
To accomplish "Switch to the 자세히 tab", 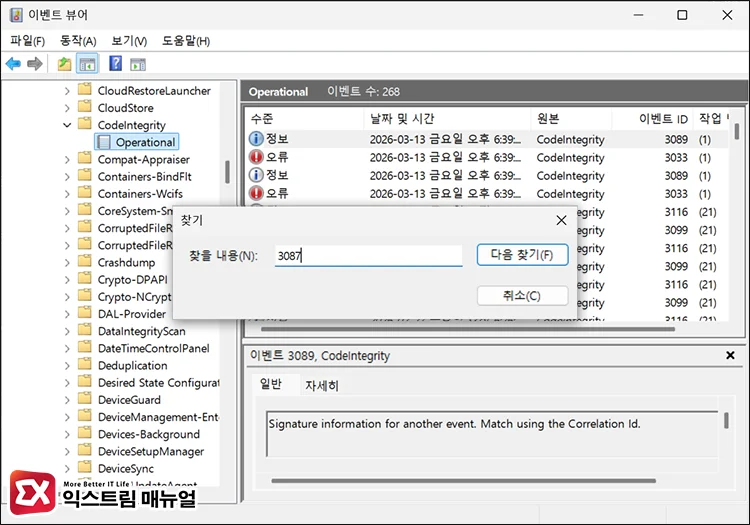I will [x=322, y=385].
